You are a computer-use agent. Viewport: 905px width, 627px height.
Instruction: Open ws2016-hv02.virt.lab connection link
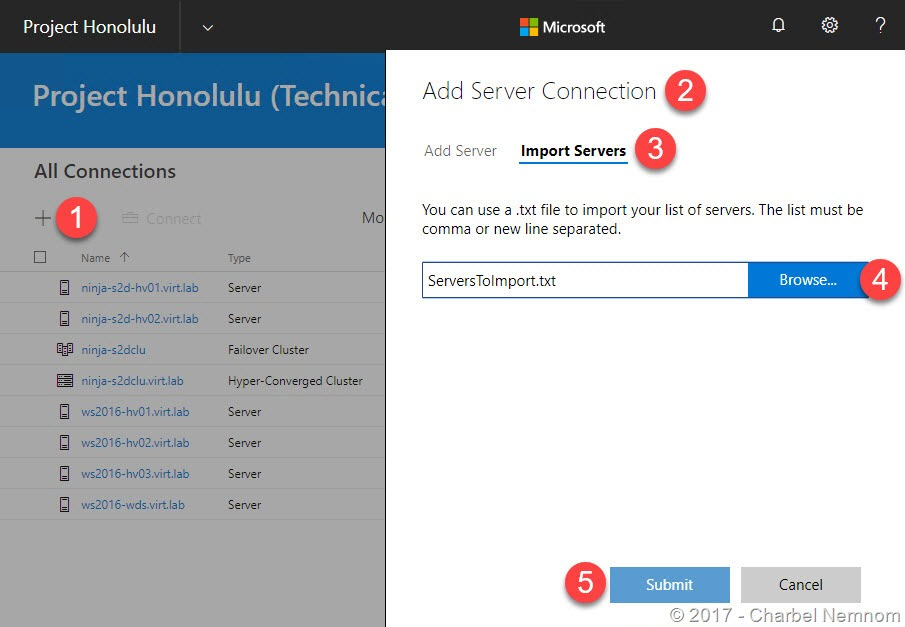(135, 443)
